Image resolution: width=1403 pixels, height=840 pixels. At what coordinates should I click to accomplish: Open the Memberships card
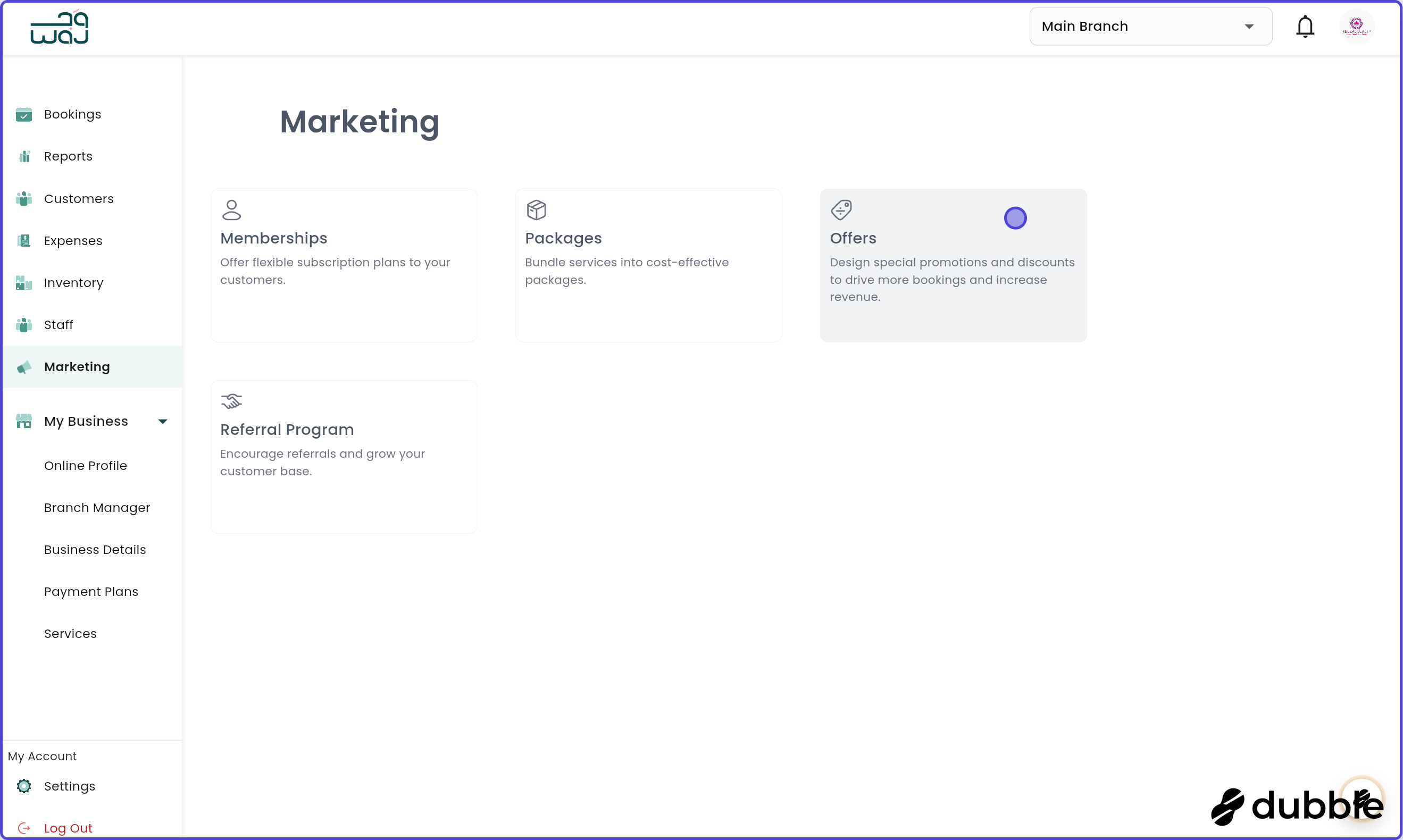click(343, 265)
